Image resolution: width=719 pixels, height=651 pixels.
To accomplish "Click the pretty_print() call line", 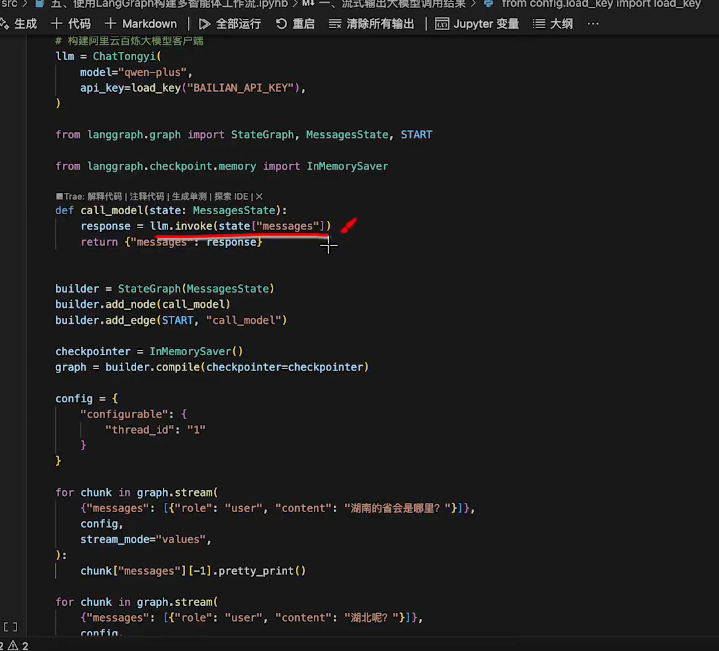I will pyautogui.click(x=193, y=571).
